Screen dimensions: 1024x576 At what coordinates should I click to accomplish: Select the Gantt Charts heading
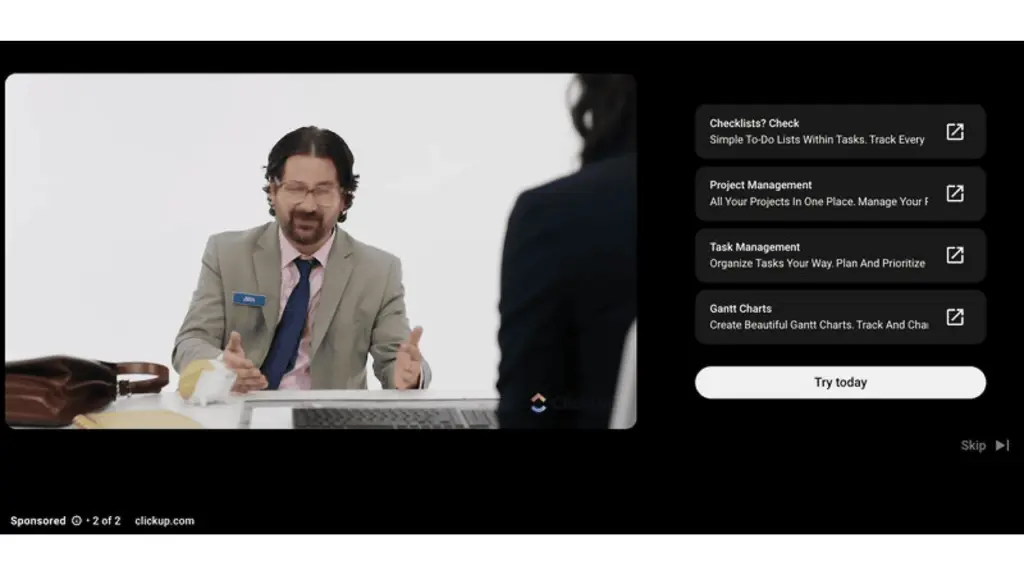[740, 309]
